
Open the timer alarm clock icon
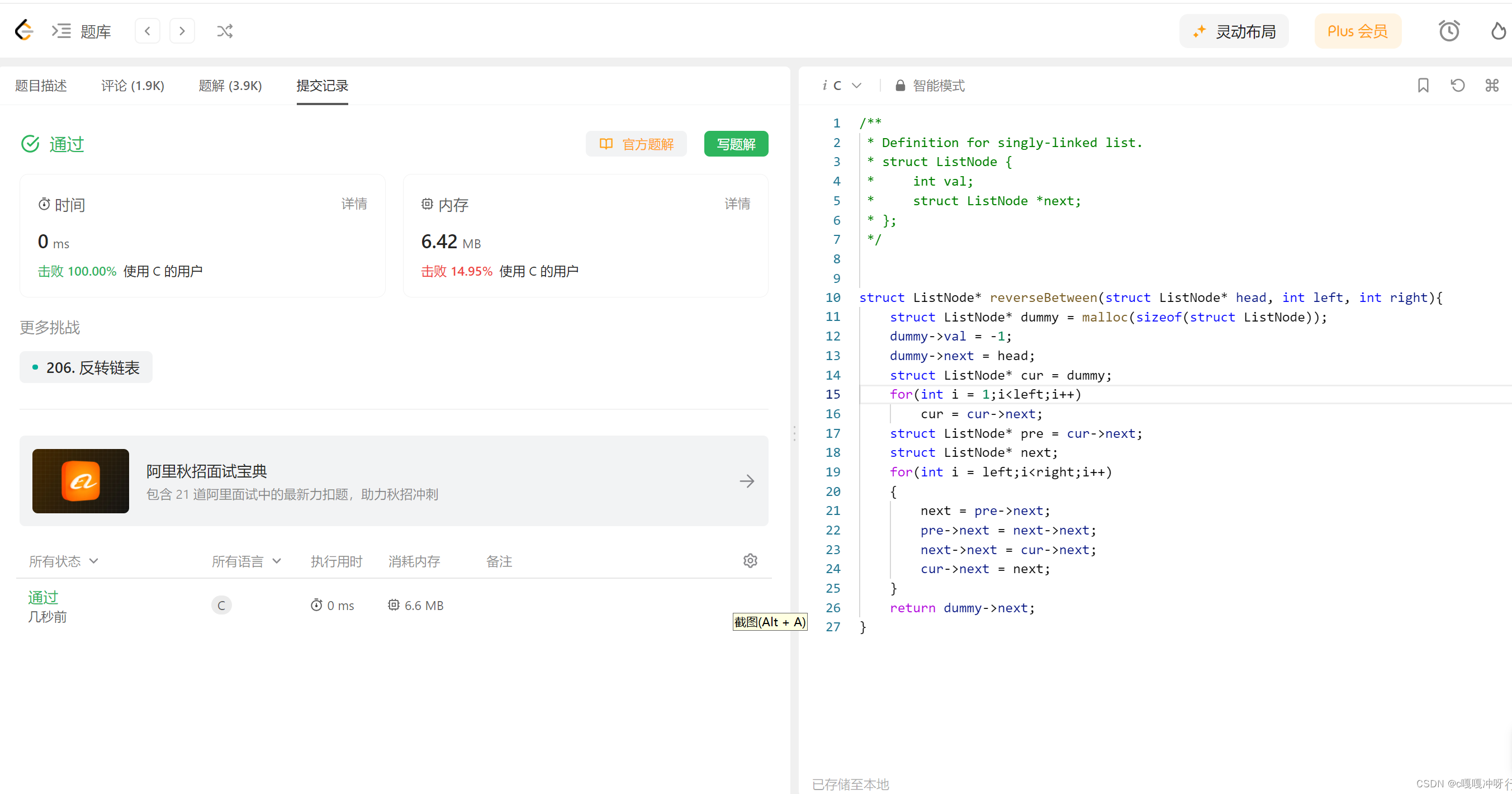click(x=1449, y=31)
